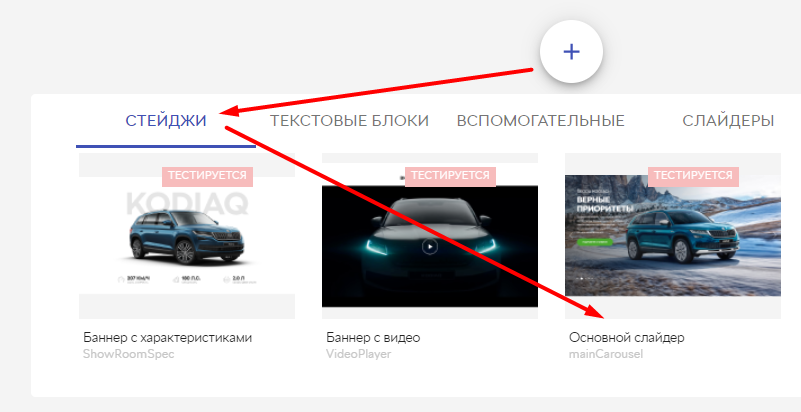Click the VideoPlayer component name
The height and width of the screenshot is (412, 801).
tap(359, 354)
